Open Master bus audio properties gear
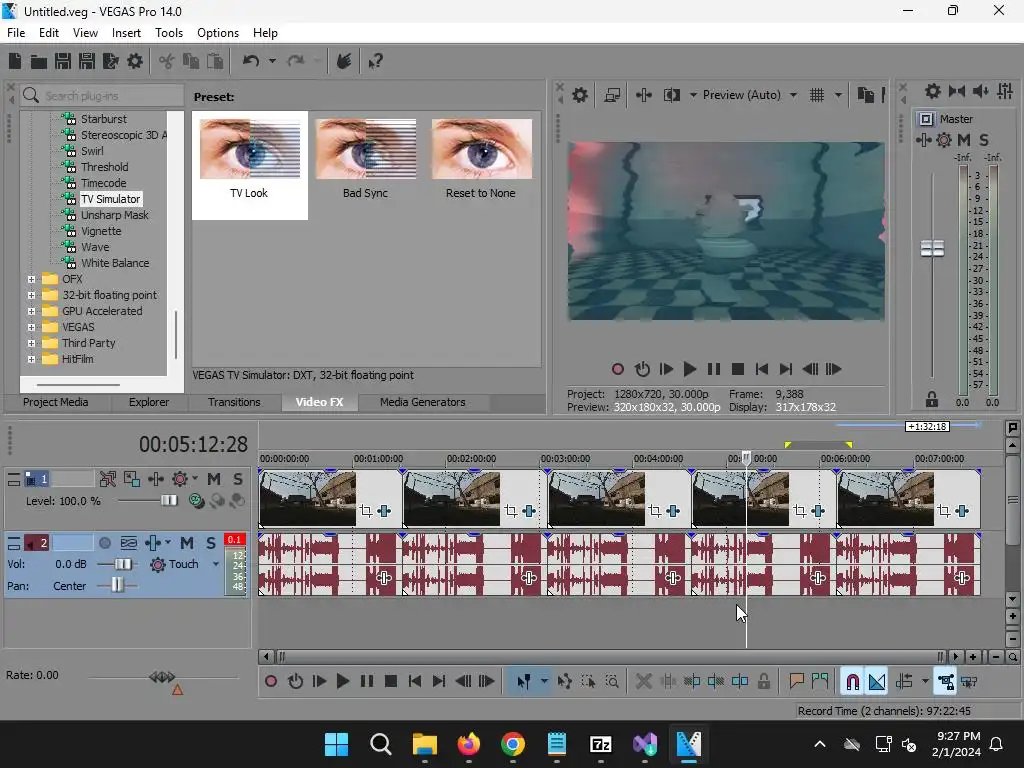Screen dimensions: 1024x768 click(x=933, y=91)
